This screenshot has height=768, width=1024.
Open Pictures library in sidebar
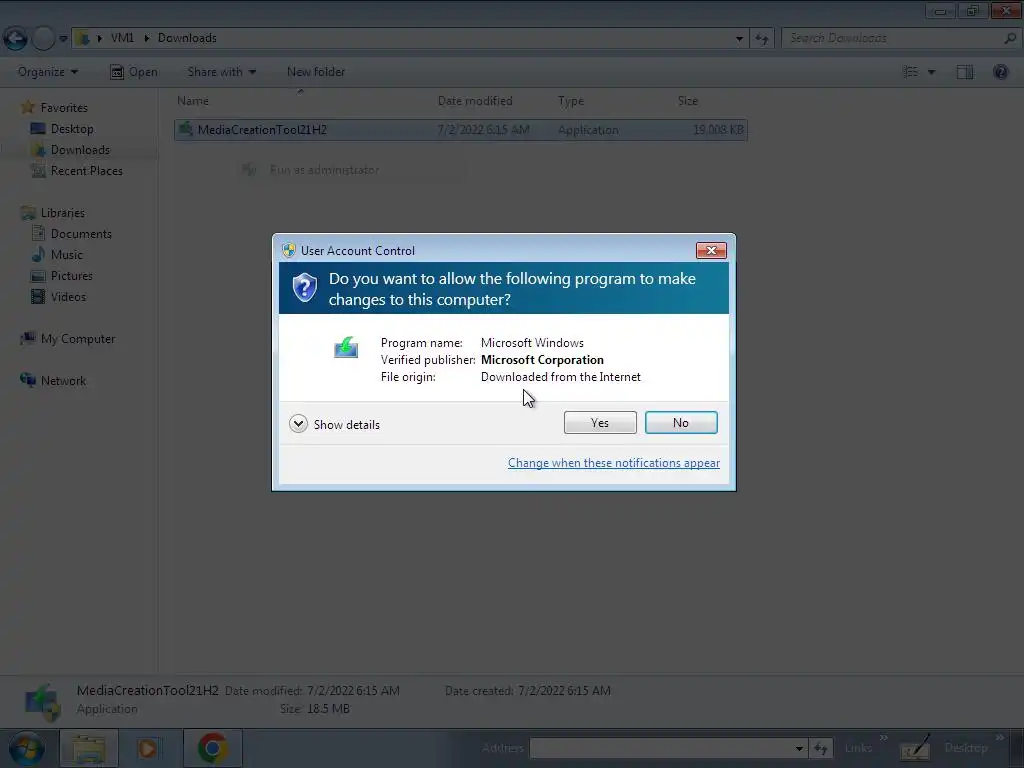[x=72, y=276]
